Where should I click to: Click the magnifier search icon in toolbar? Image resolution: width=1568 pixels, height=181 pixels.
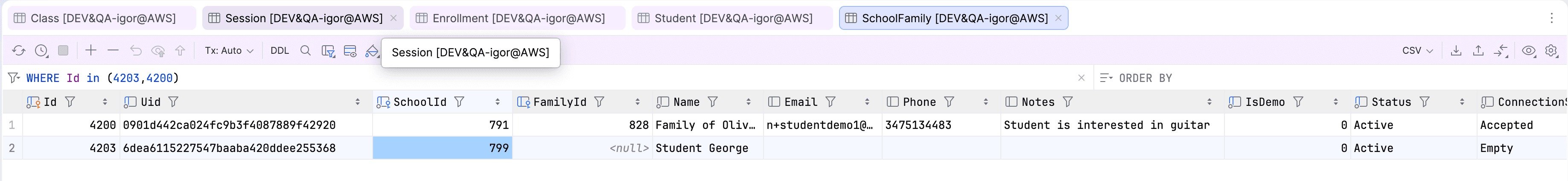(x=306, y=50)
